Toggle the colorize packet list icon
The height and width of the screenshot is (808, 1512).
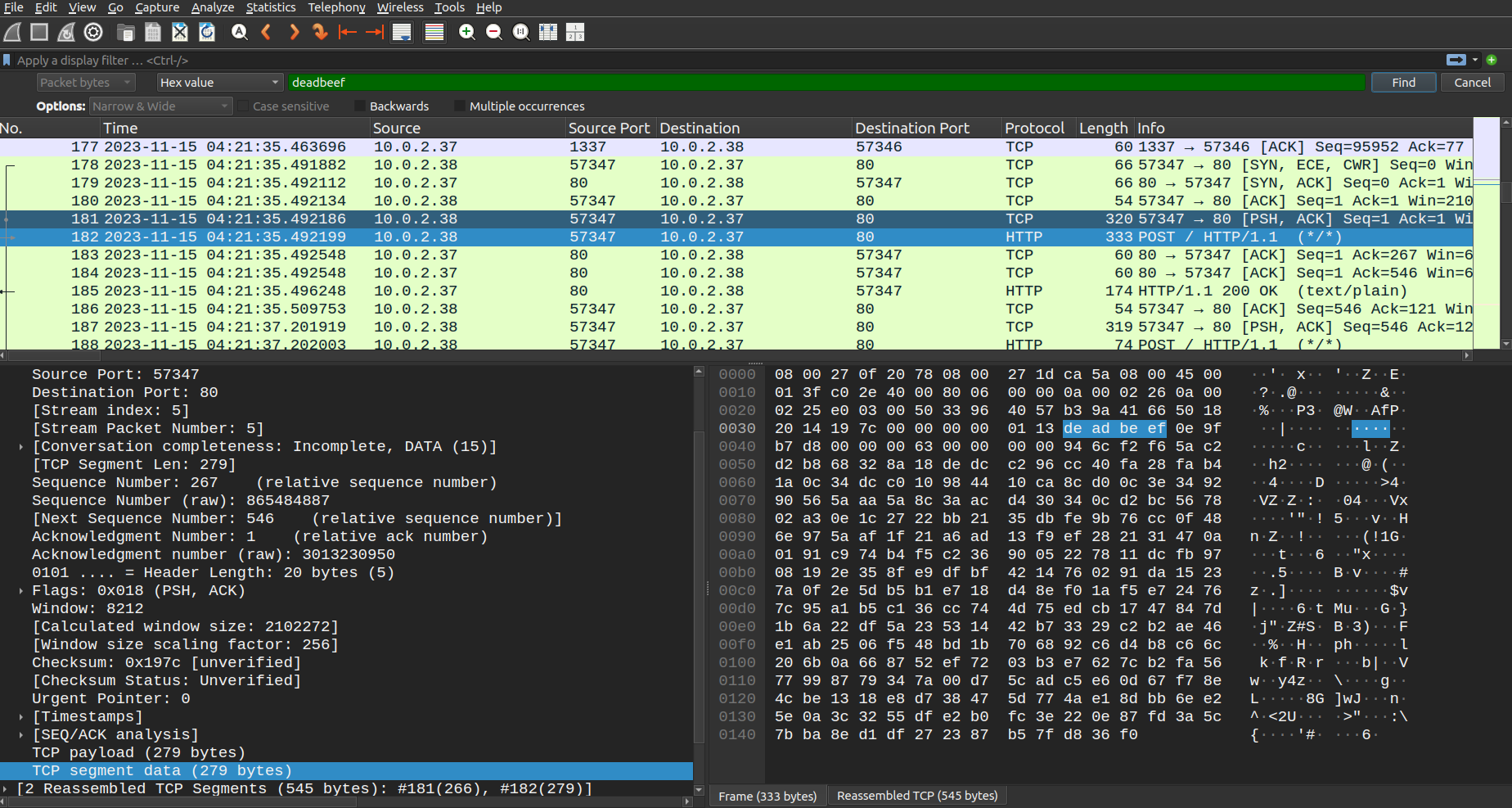coord(434,33)
